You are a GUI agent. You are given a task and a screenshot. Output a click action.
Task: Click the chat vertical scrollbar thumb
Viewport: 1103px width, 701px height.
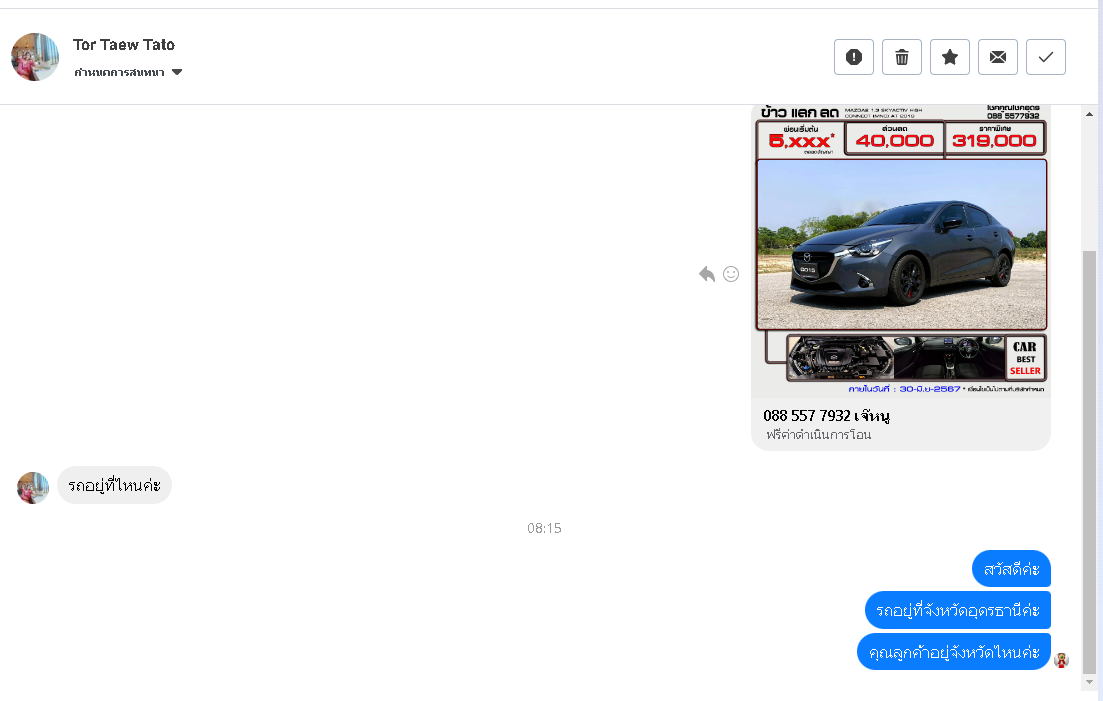click(x=1089, y=462)
